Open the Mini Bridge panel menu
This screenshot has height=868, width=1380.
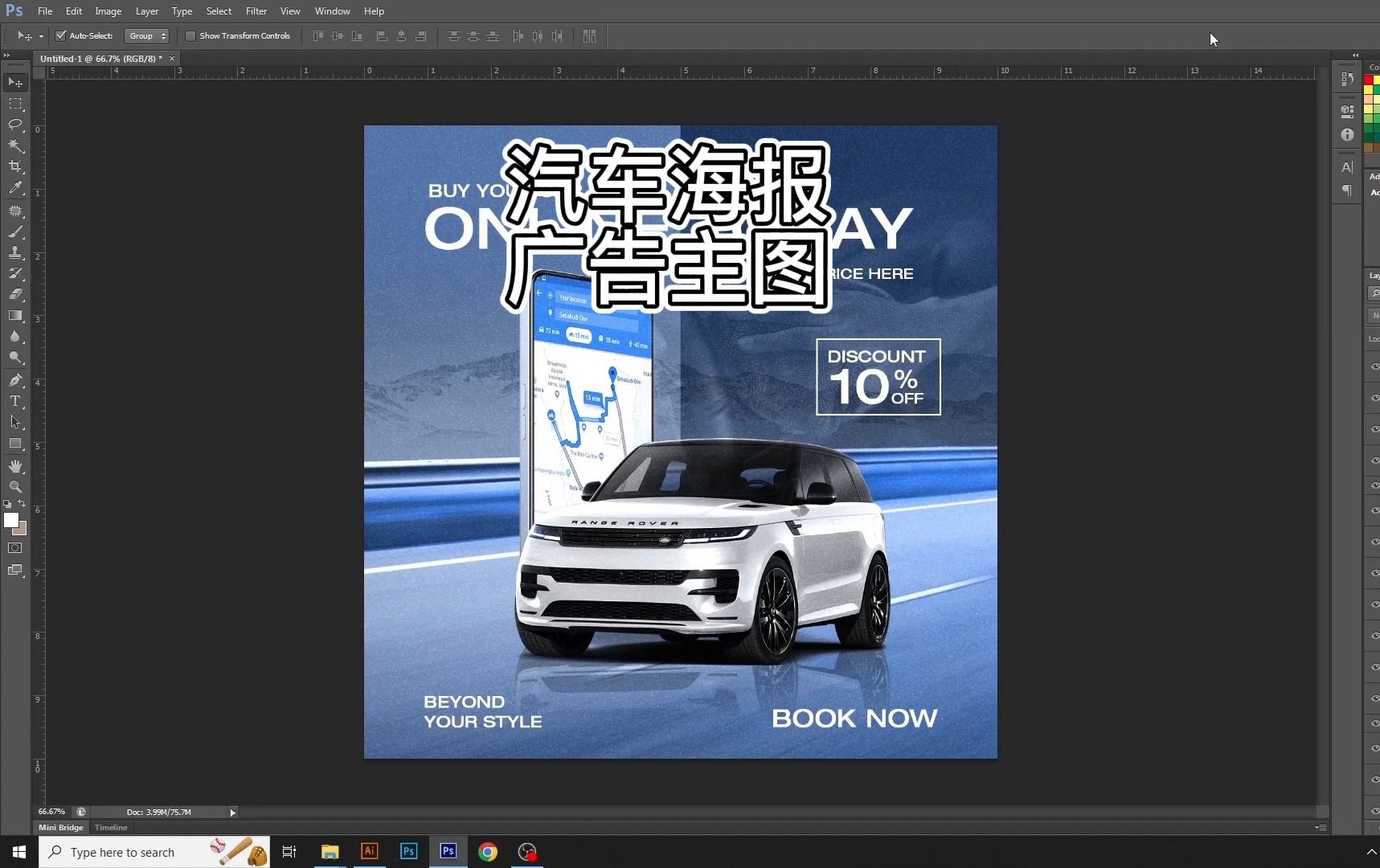[1321, 827]
